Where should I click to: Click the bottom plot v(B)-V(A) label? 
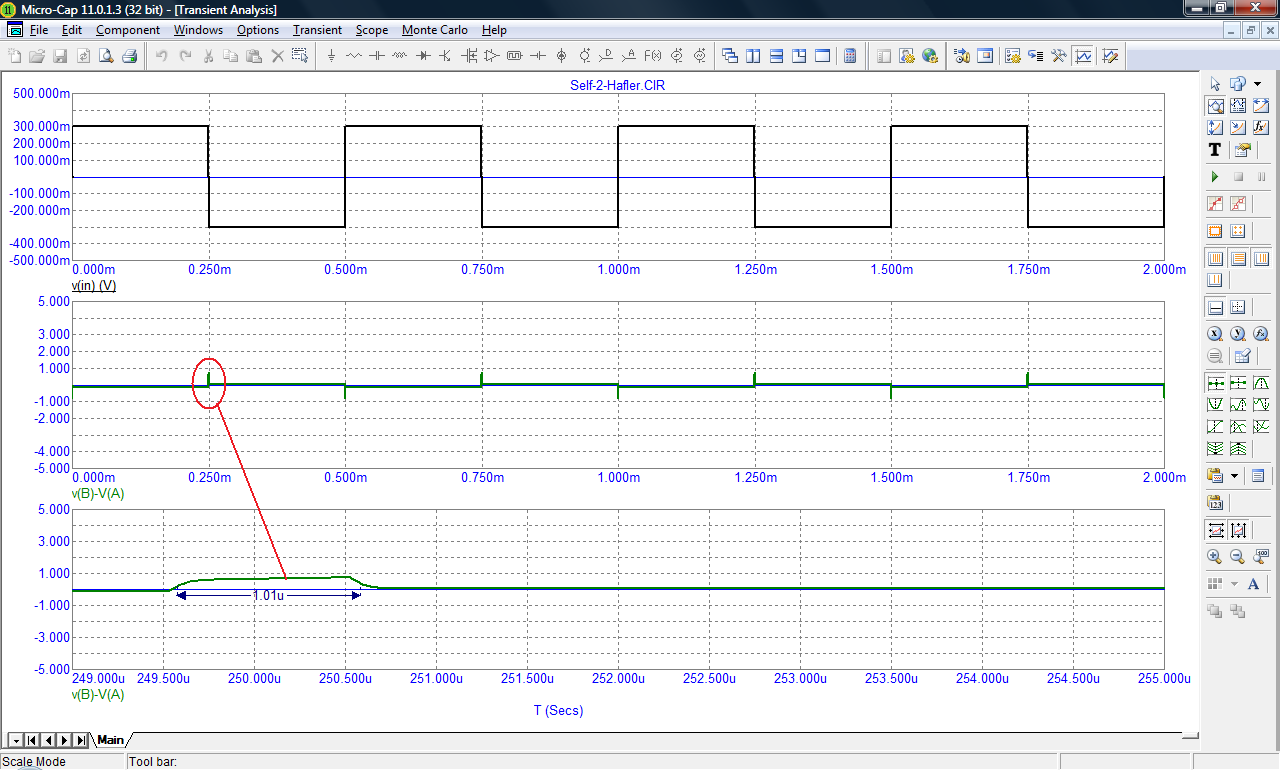click(98, 694)
